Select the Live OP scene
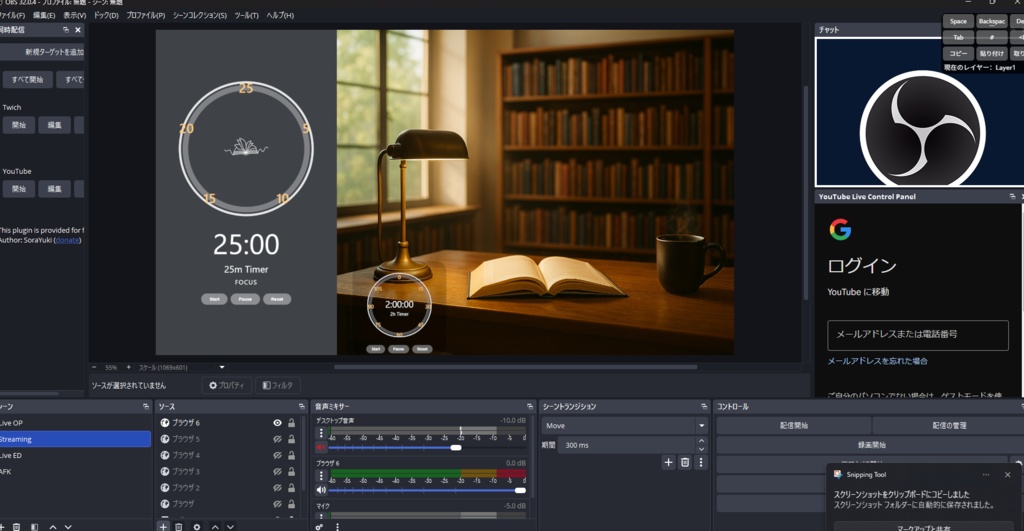 [x=75, y=423]
